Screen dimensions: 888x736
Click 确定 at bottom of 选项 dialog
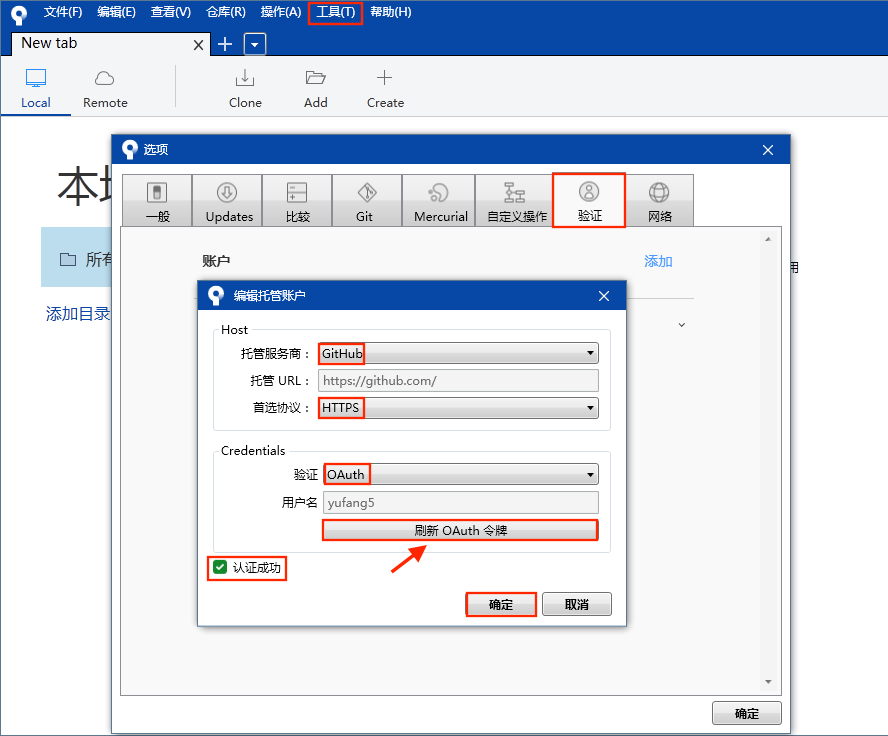(x=746, y=713)
